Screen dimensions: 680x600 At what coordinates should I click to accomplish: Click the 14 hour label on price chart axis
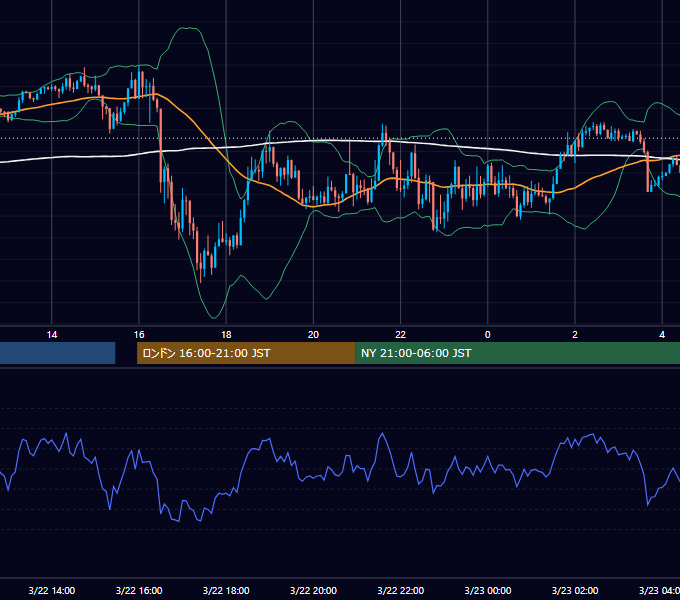[52, 335]
